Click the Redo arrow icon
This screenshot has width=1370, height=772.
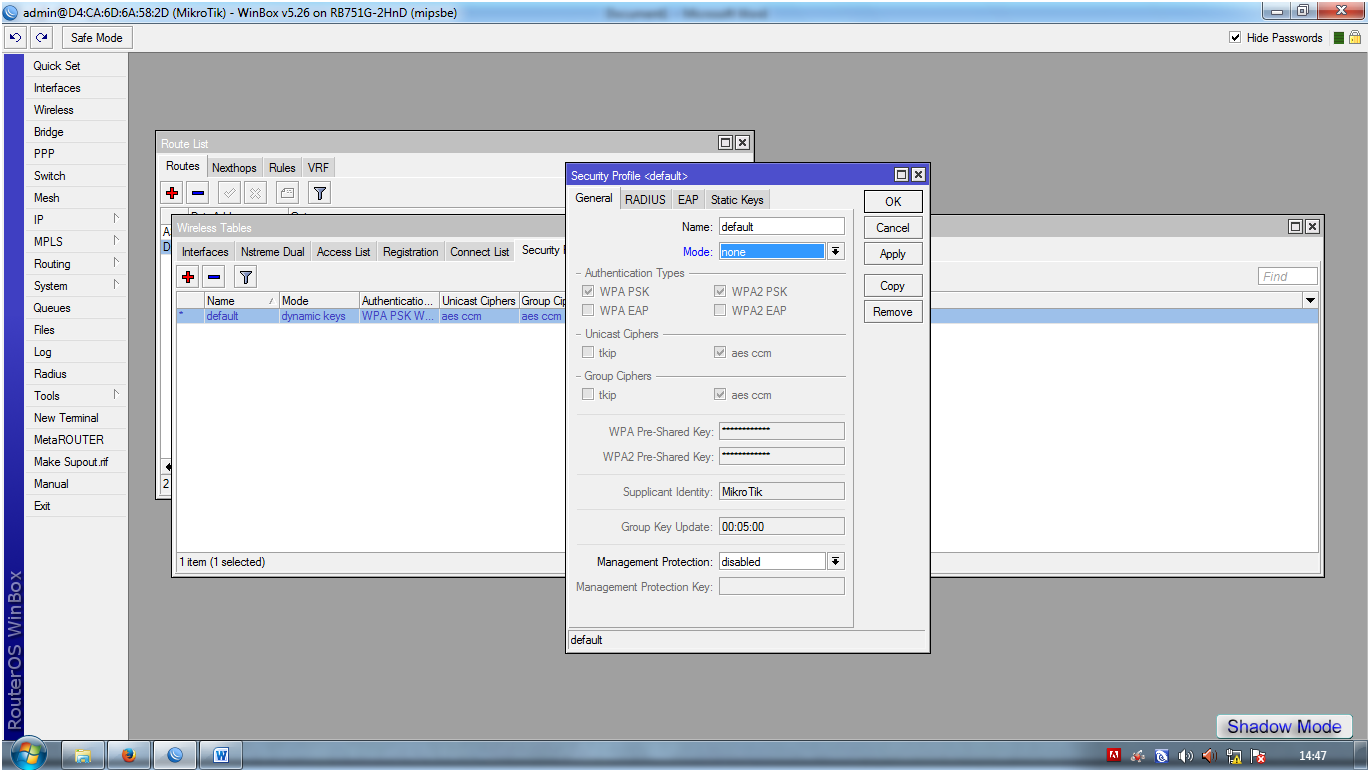pyautogui.click(x=39, y=36)
